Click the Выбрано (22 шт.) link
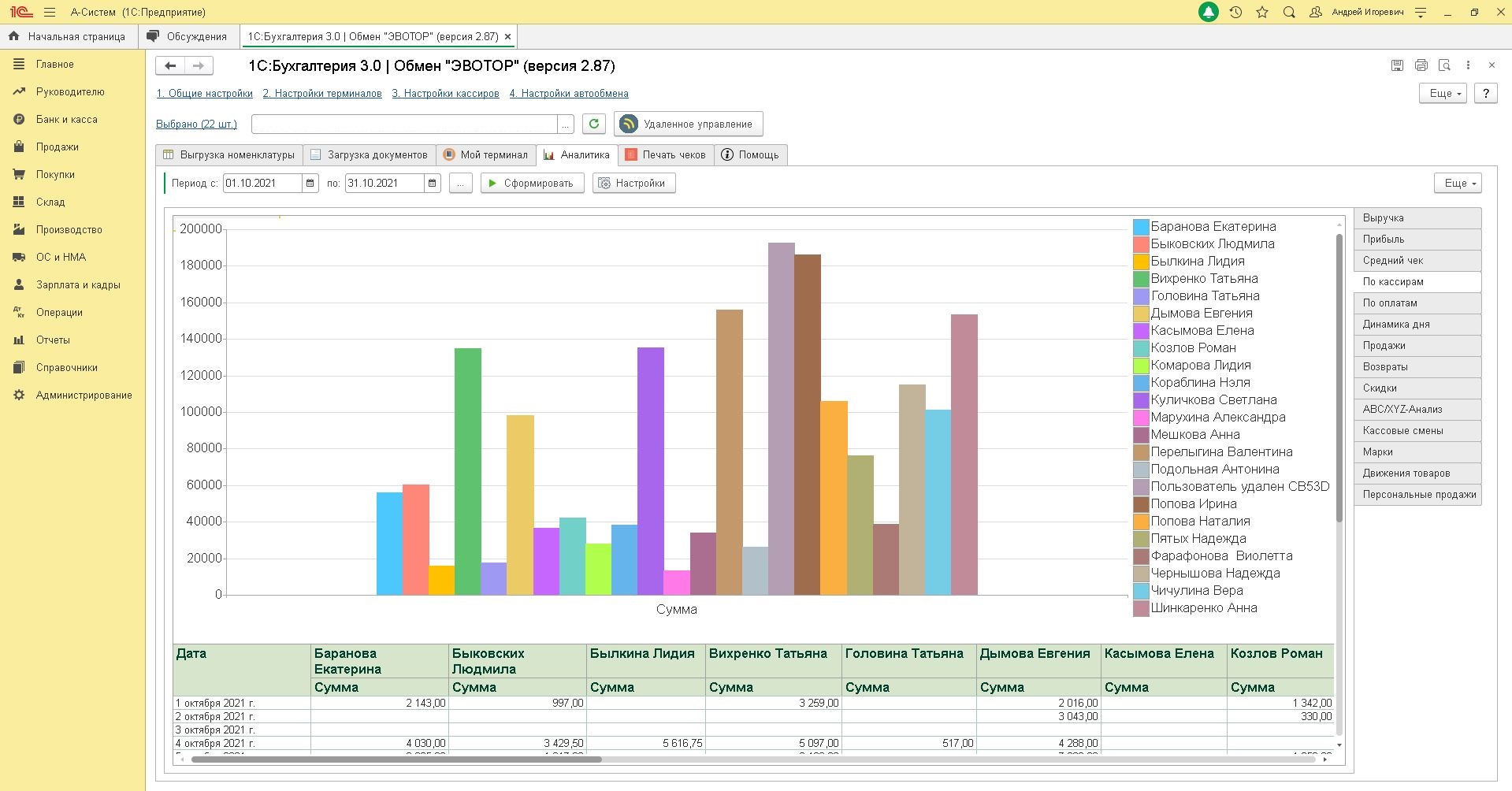1512x791 pixels. coord(196,124)
